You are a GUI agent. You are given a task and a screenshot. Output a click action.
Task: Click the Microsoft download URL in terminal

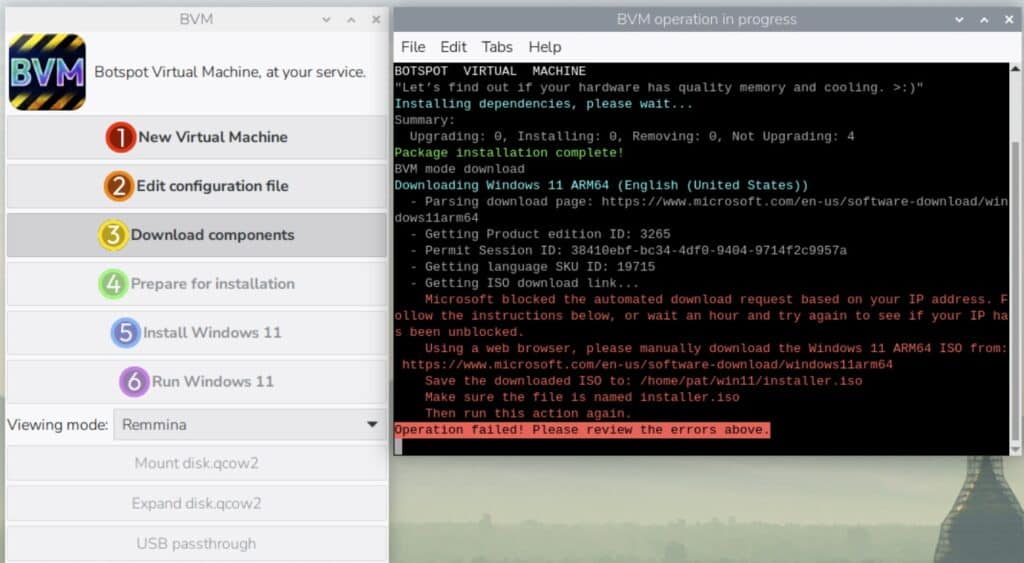click(647, 365)
